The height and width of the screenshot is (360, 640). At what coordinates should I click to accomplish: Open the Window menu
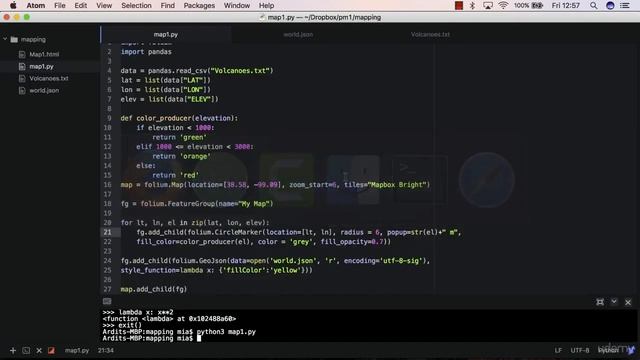click(x=237, y=6)
